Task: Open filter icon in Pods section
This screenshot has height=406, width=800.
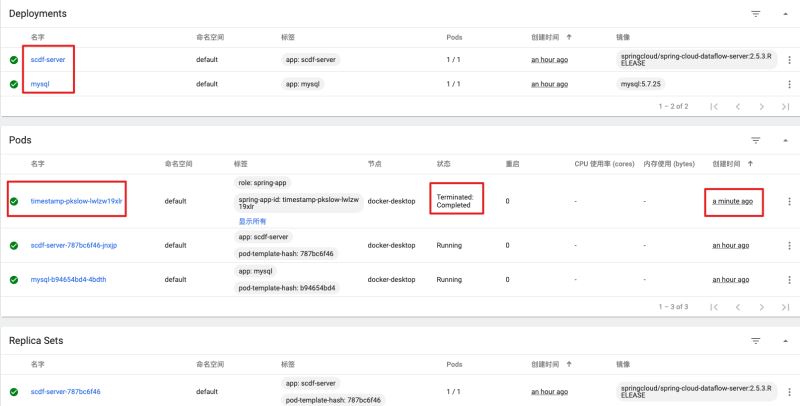Action: click(x=756, y=140)
